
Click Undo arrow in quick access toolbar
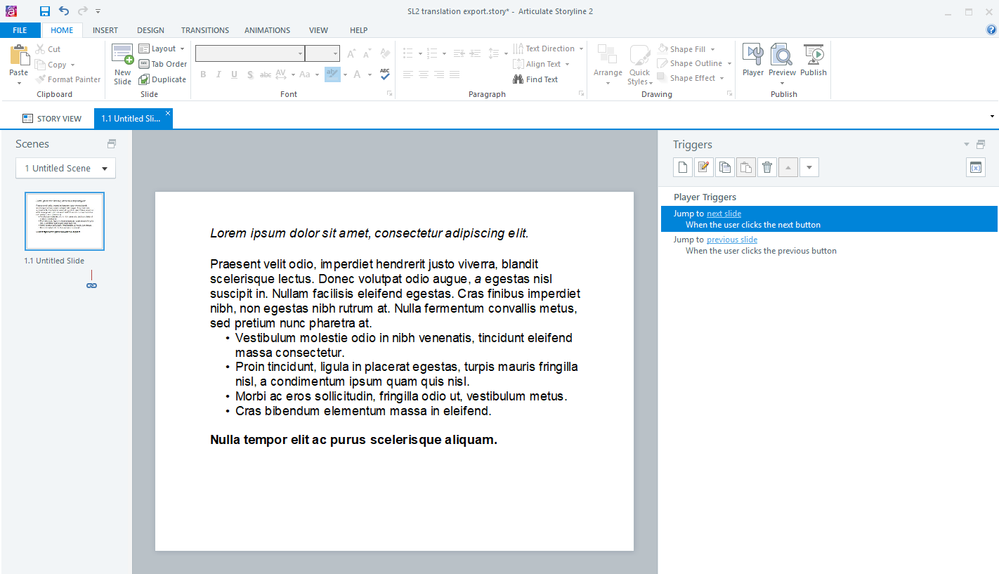click(64, 11)
